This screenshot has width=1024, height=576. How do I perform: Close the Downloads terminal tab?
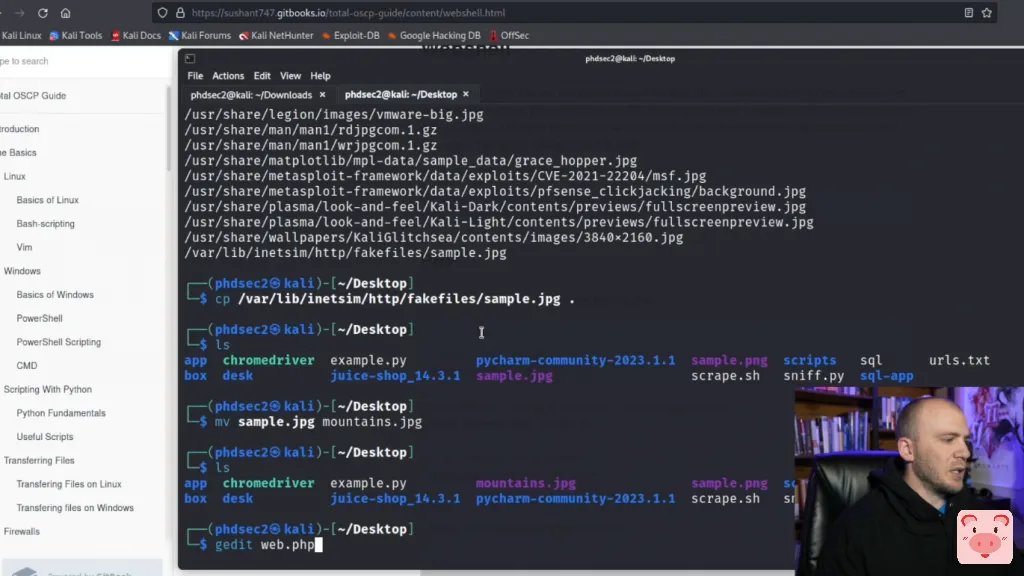[x=322, y=95]
